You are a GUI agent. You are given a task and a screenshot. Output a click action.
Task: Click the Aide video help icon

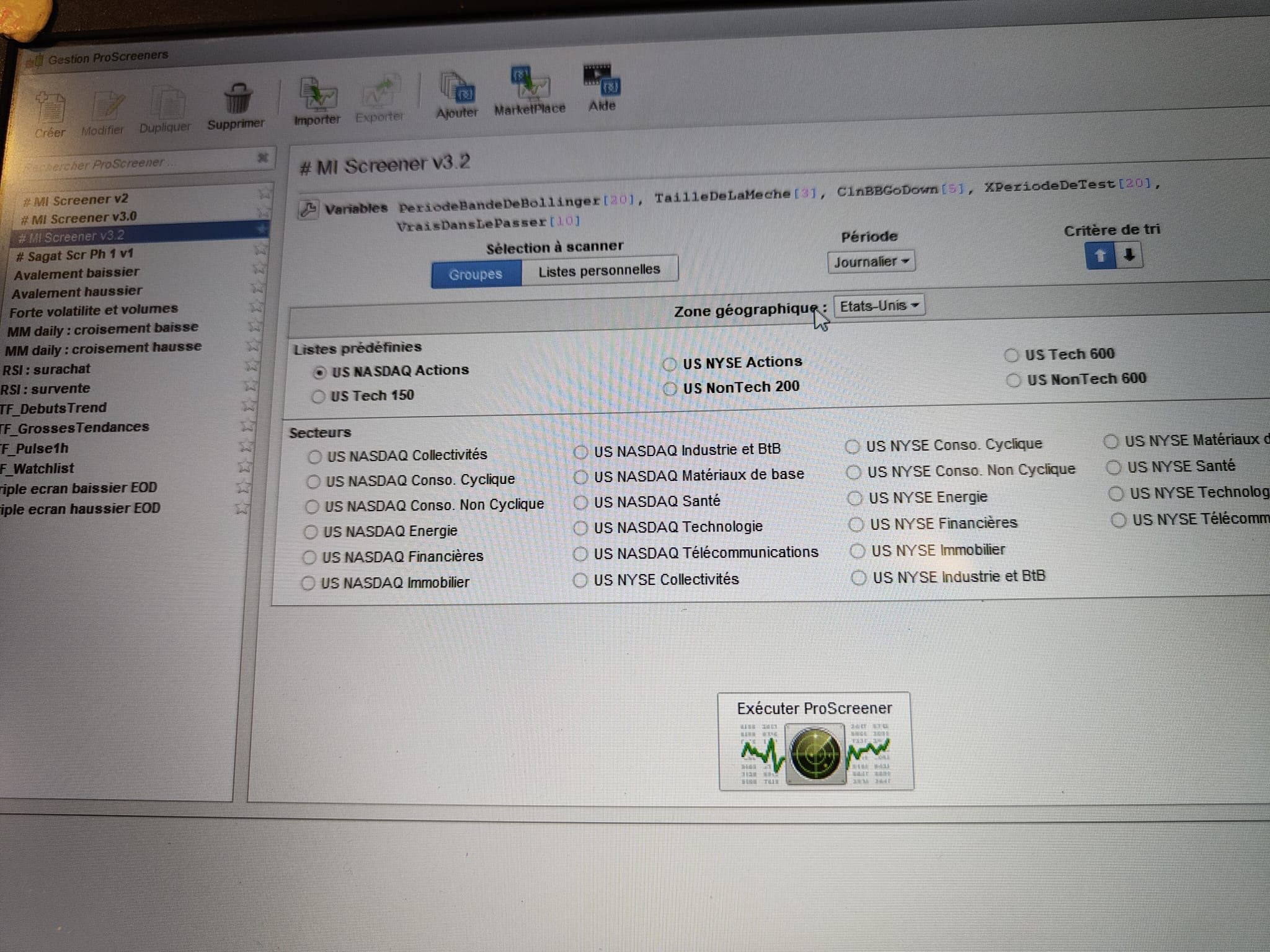602,79
